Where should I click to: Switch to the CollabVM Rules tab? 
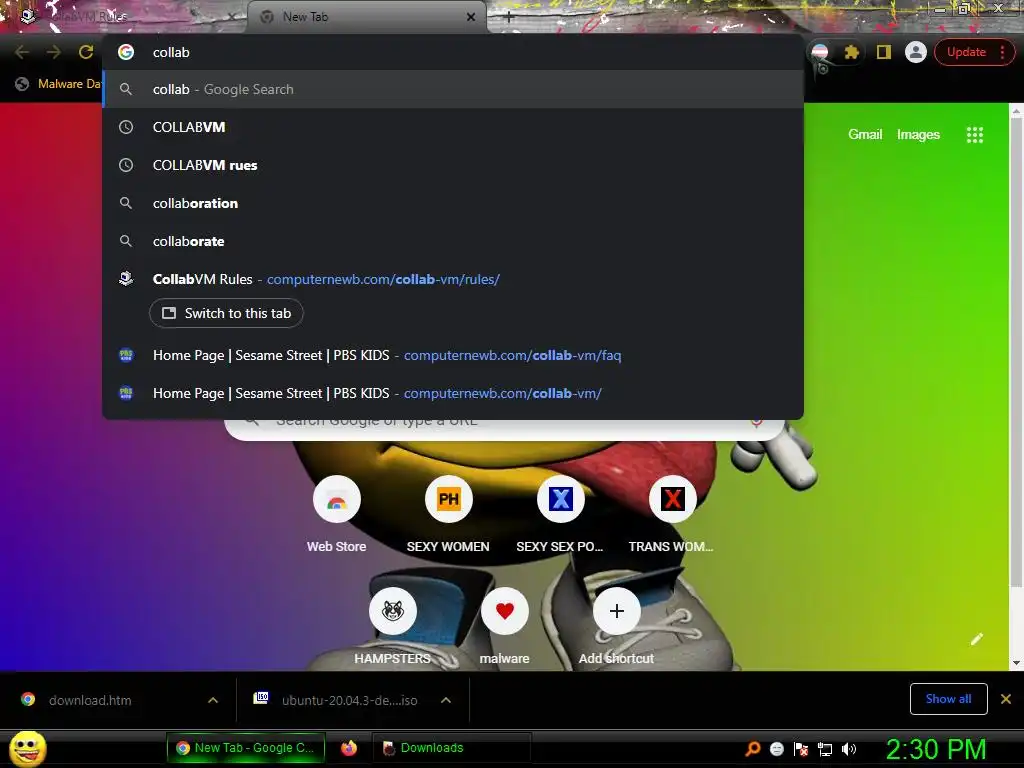[124, 17]
